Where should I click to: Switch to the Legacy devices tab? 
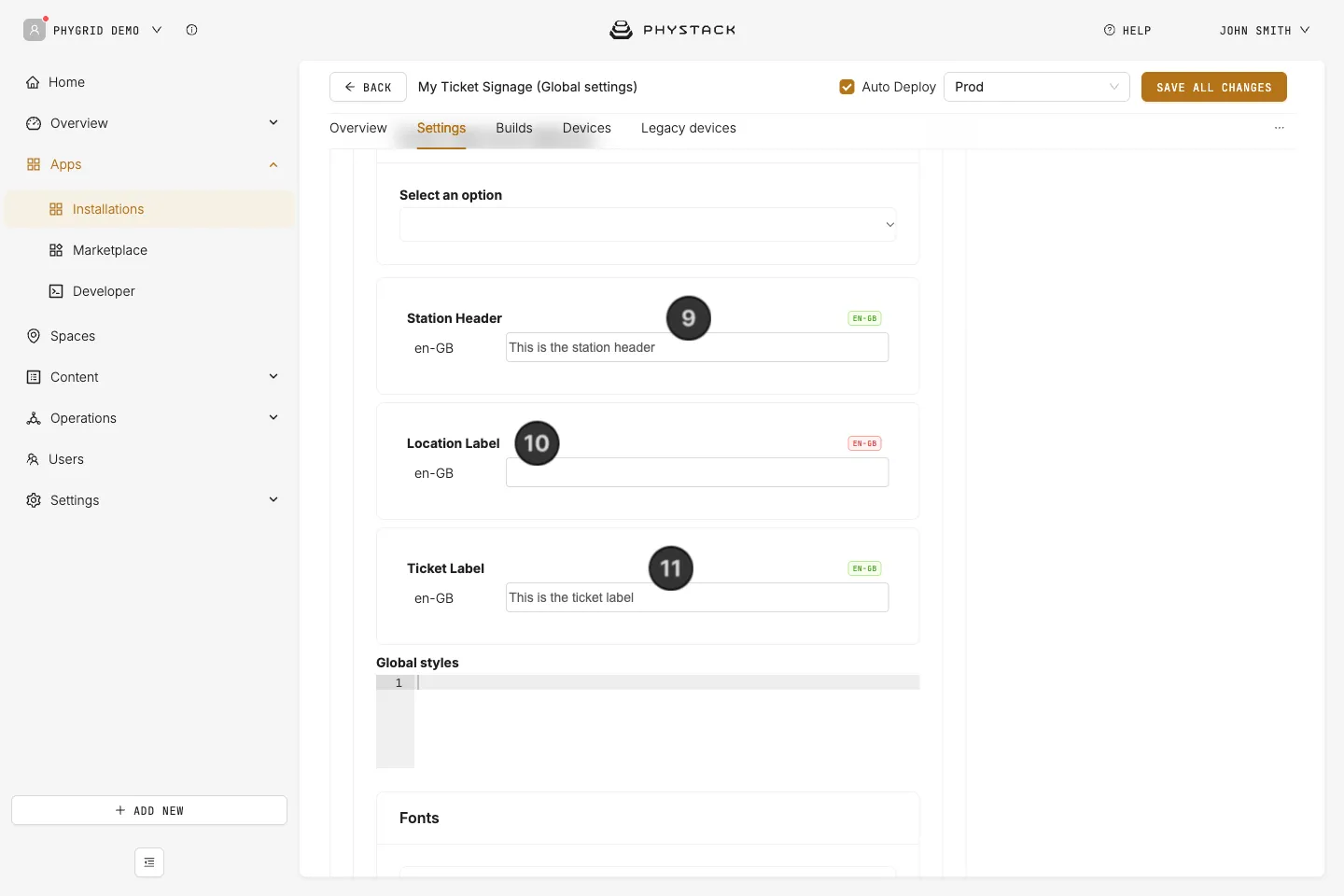(x=689, y=128)
